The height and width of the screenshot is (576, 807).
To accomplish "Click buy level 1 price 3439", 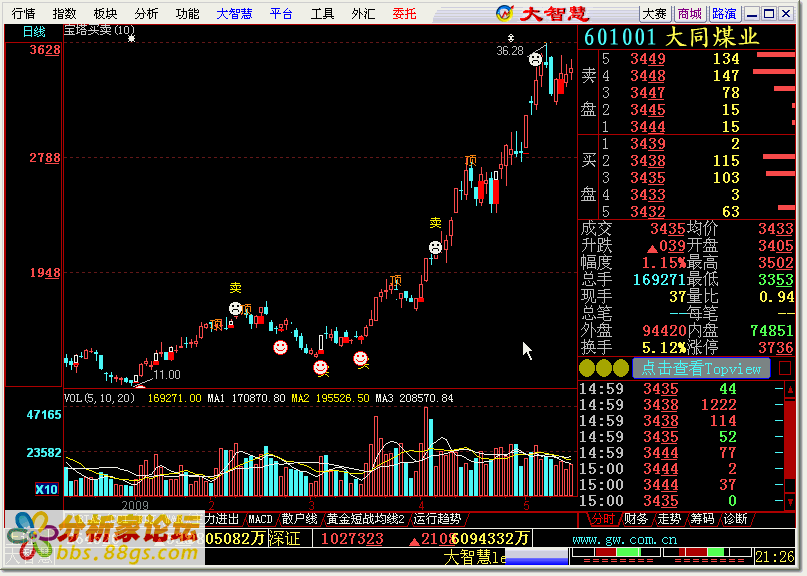I will pos(647,144).
